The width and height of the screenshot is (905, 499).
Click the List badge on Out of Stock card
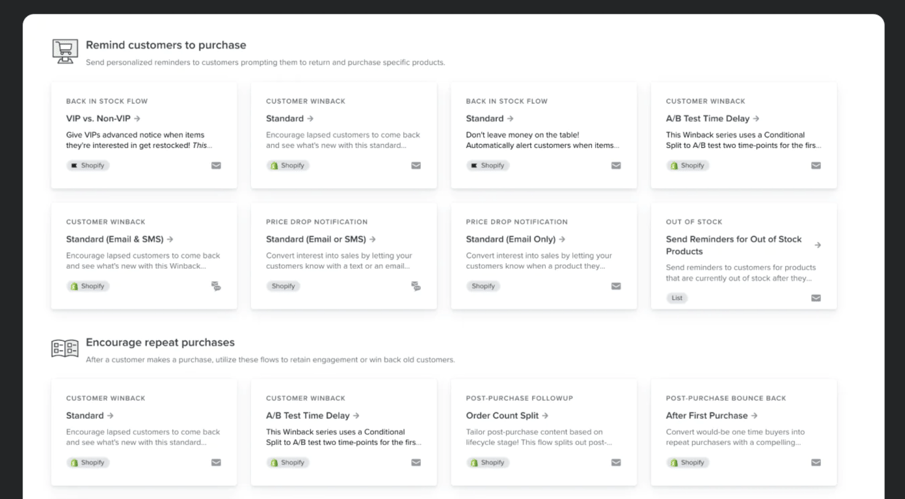(x=677, y=298)
